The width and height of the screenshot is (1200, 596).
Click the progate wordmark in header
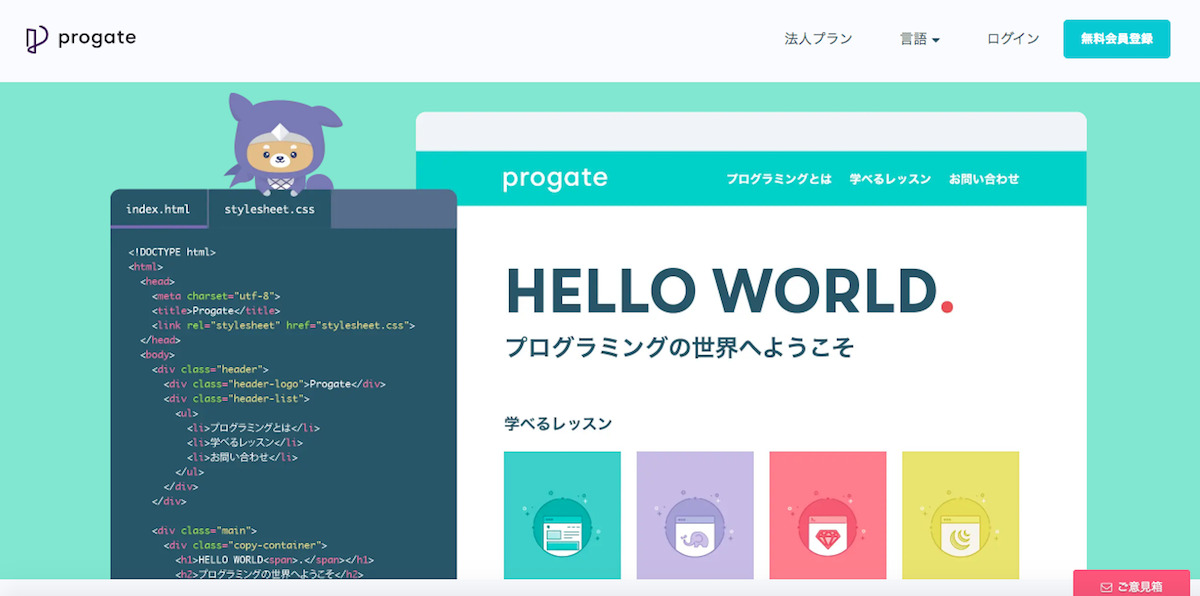click(97, 38)
